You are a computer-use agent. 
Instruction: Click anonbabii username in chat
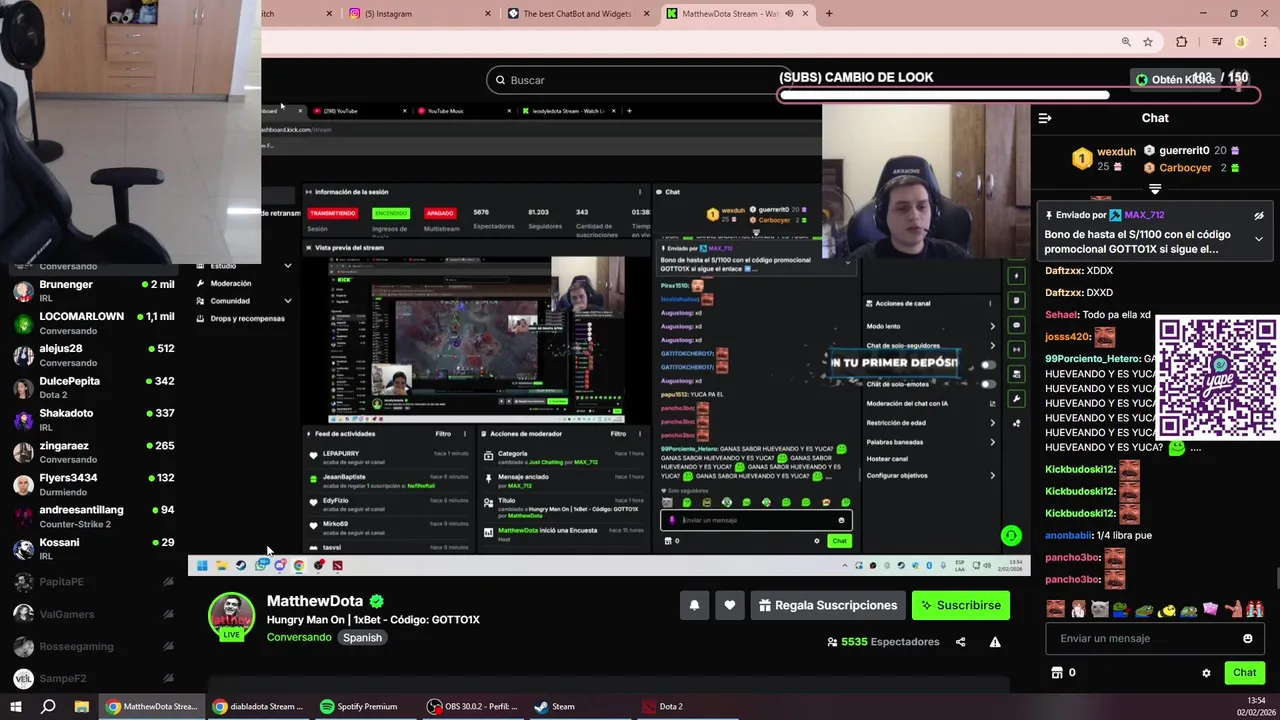tap(1068, 536)
